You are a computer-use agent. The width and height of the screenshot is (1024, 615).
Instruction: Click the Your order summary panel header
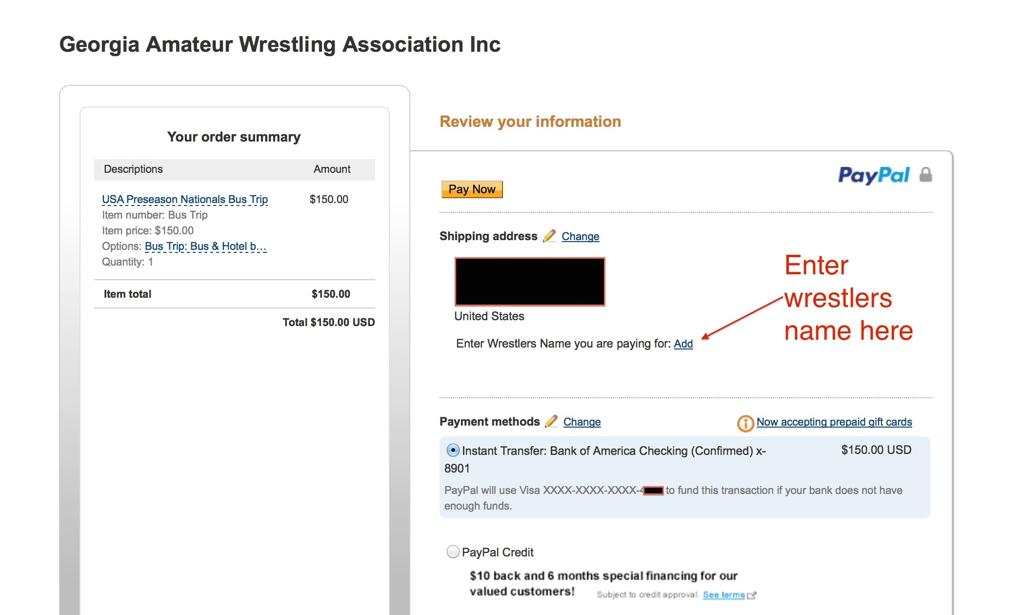(x=233, y=136)
